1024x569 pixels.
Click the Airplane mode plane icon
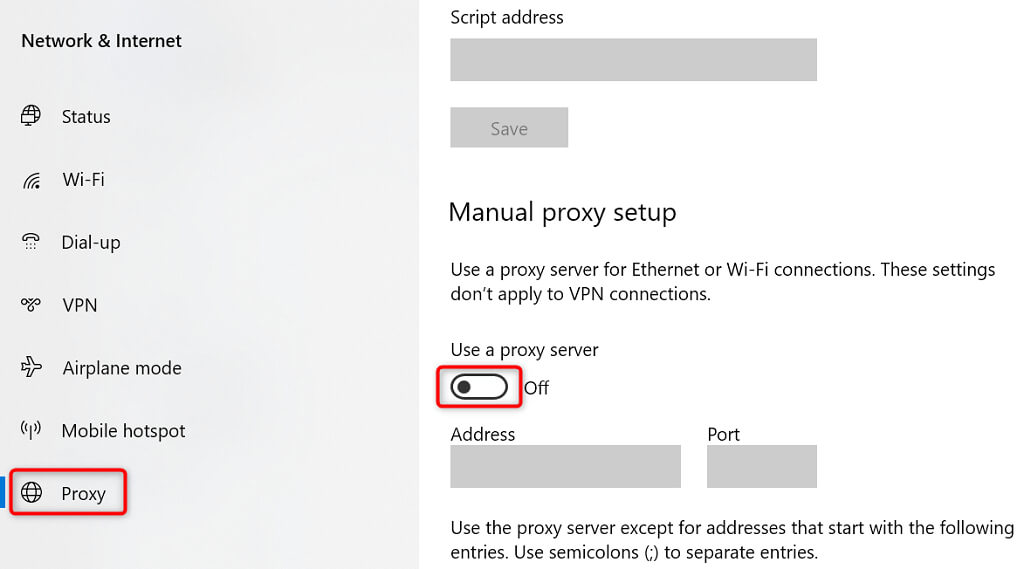point(31,368)
